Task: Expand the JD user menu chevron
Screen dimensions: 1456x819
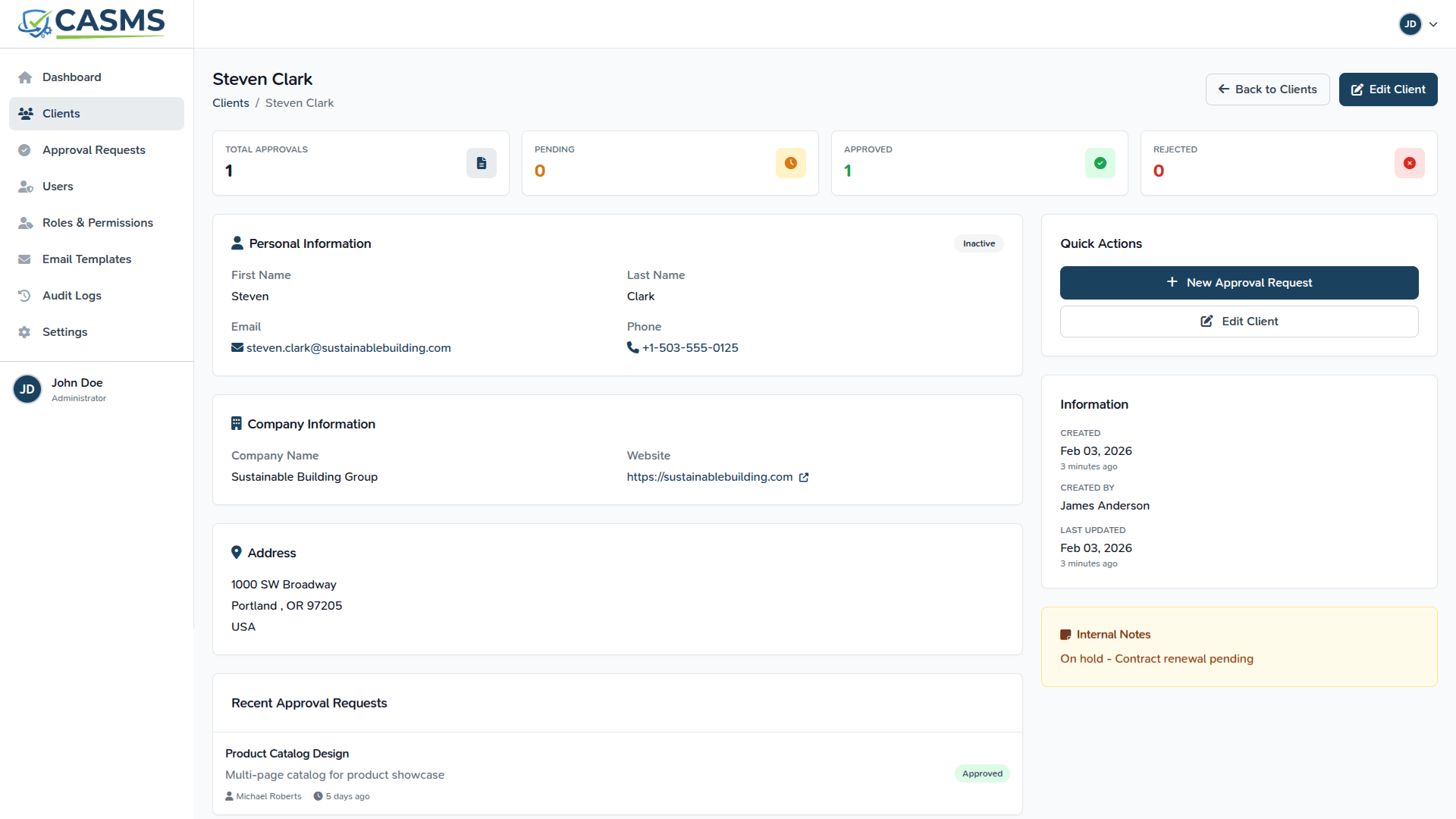Action: tap(1433, 24)
